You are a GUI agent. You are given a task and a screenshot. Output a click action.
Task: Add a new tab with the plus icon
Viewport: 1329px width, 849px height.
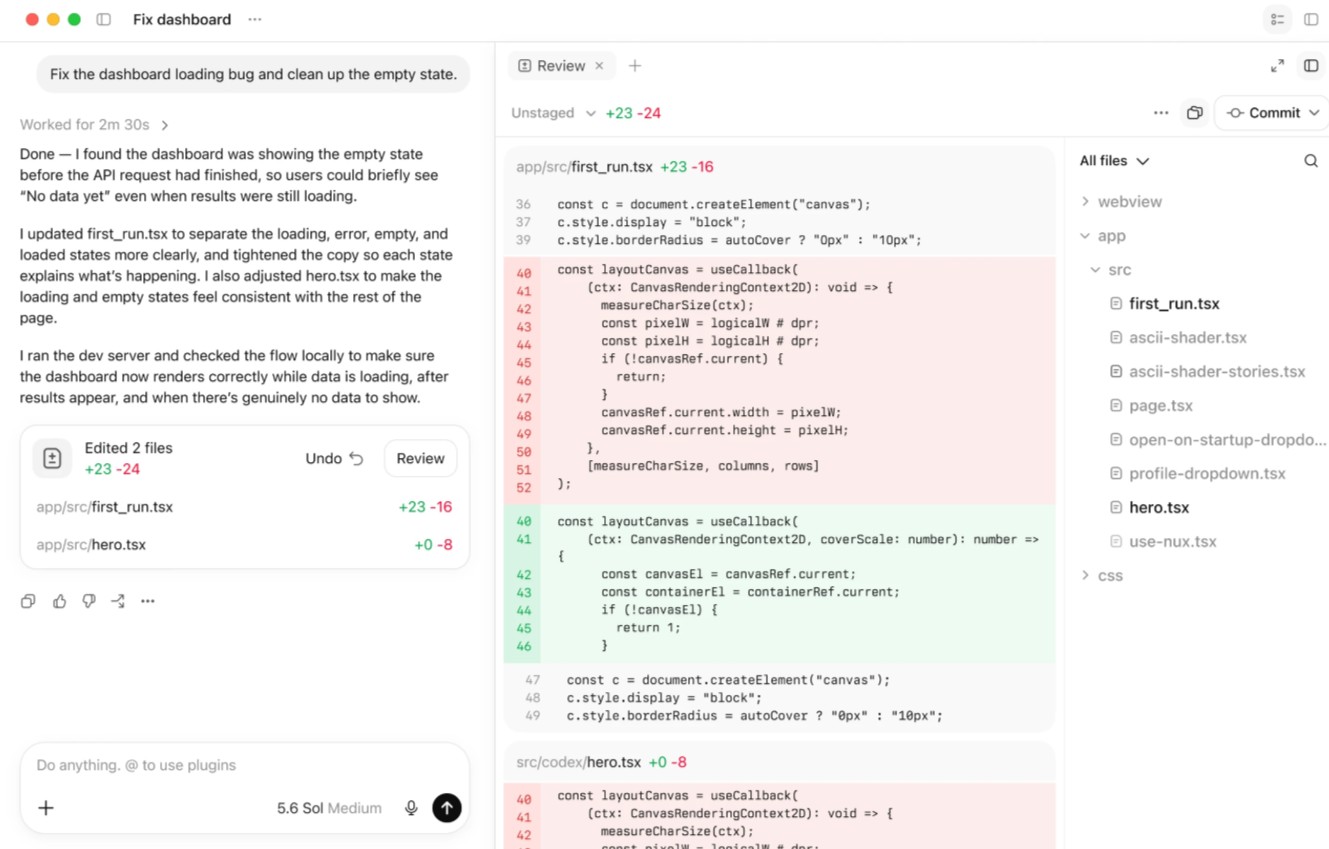click(635, 66)
